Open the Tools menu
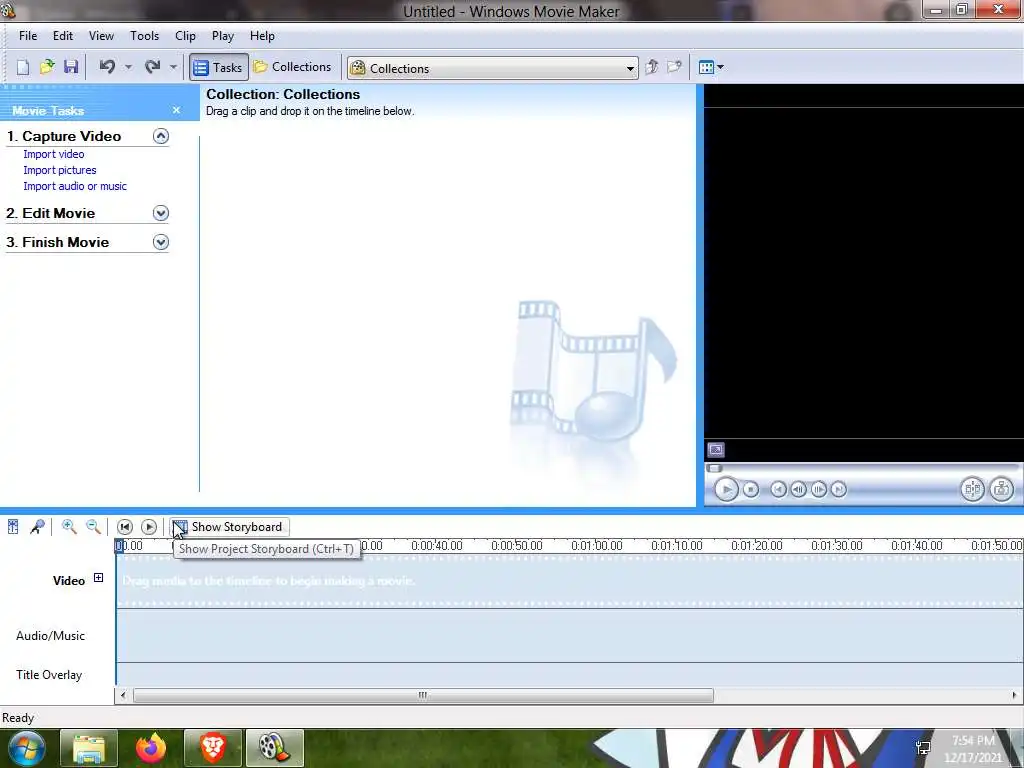This screenshot has height=768, width=1024. 144,36
